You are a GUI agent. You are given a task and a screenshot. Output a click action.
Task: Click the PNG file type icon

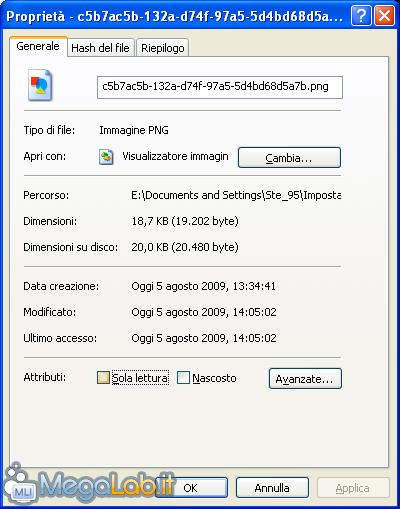(x=40, y=85)
